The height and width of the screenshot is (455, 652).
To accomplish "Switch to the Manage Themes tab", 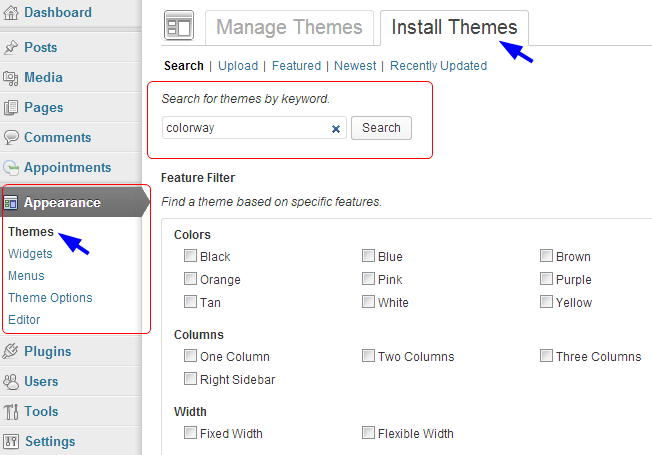I will pyautogui.click(x=290, y=27).
